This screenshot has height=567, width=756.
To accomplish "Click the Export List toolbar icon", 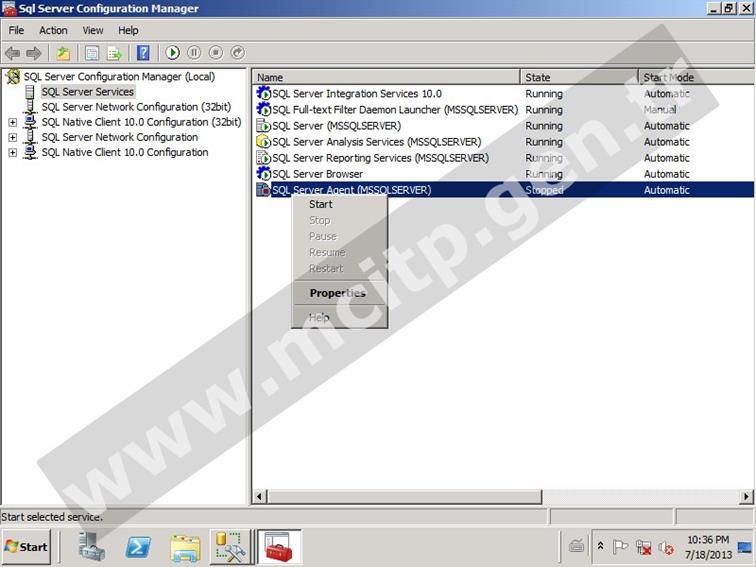I will coord(115,53).
